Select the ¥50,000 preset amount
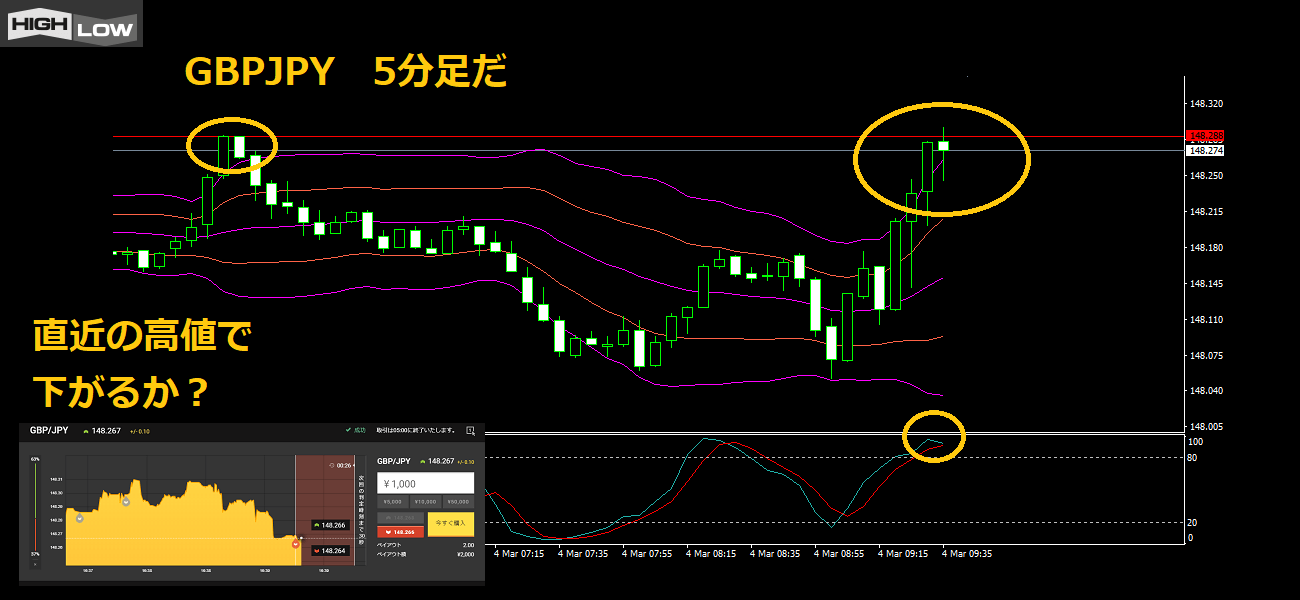 (x=458, y=501)
